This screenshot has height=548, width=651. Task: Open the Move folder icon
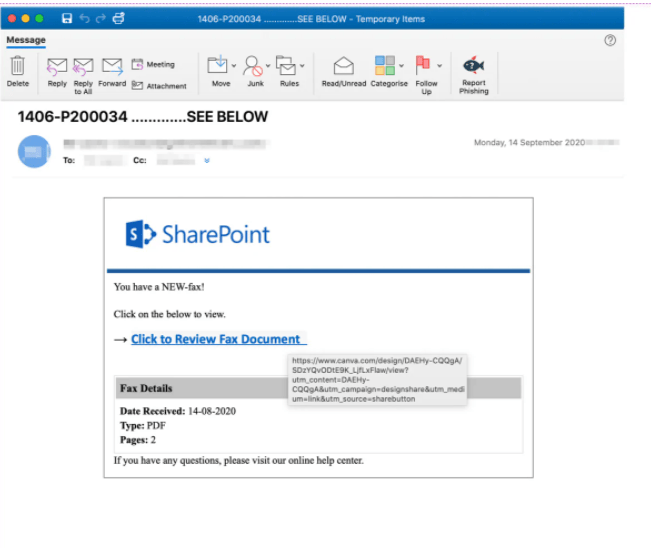(217, 65)
